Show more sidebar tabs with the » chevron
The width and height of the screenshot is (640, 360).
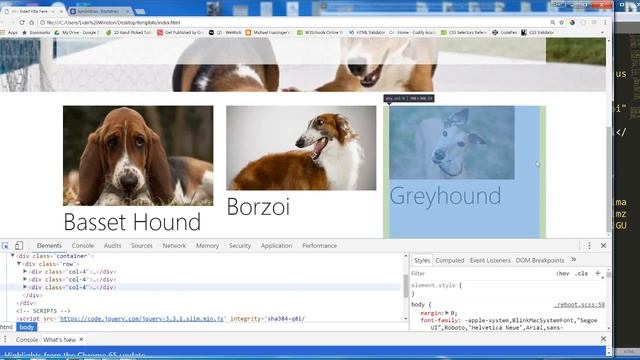(x=573, y=260)
